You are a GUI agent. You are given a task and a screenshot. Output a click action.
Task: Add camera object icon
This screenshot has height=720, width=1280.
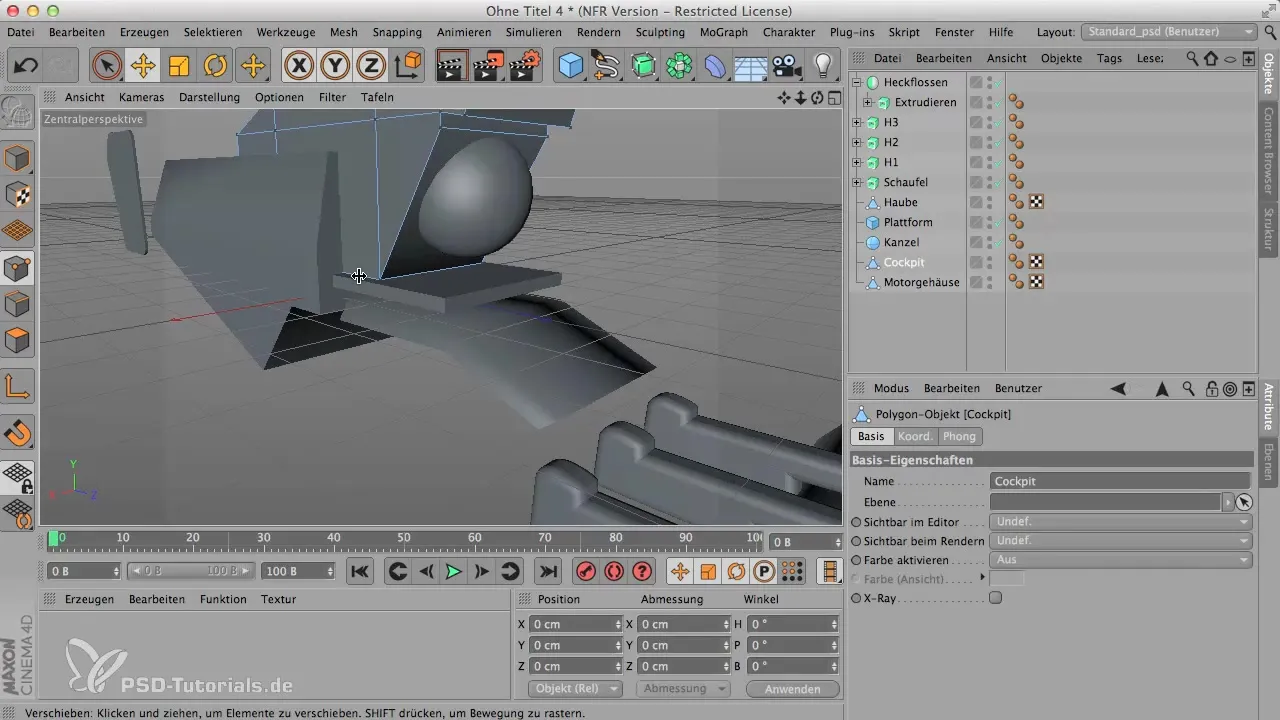tap(788, 67)
